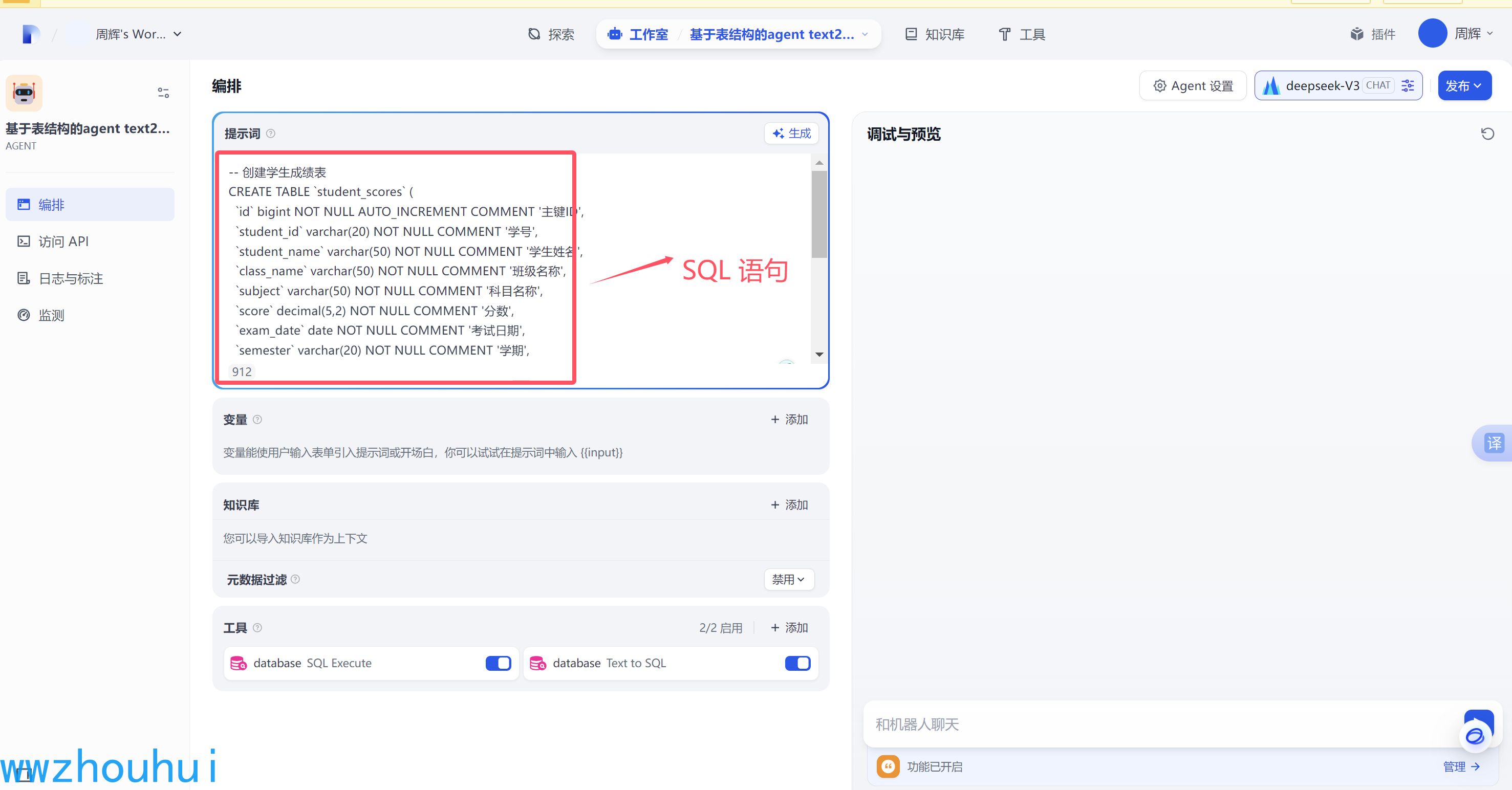
Task: Click the Dify logo in header
Action: (31, 35)
